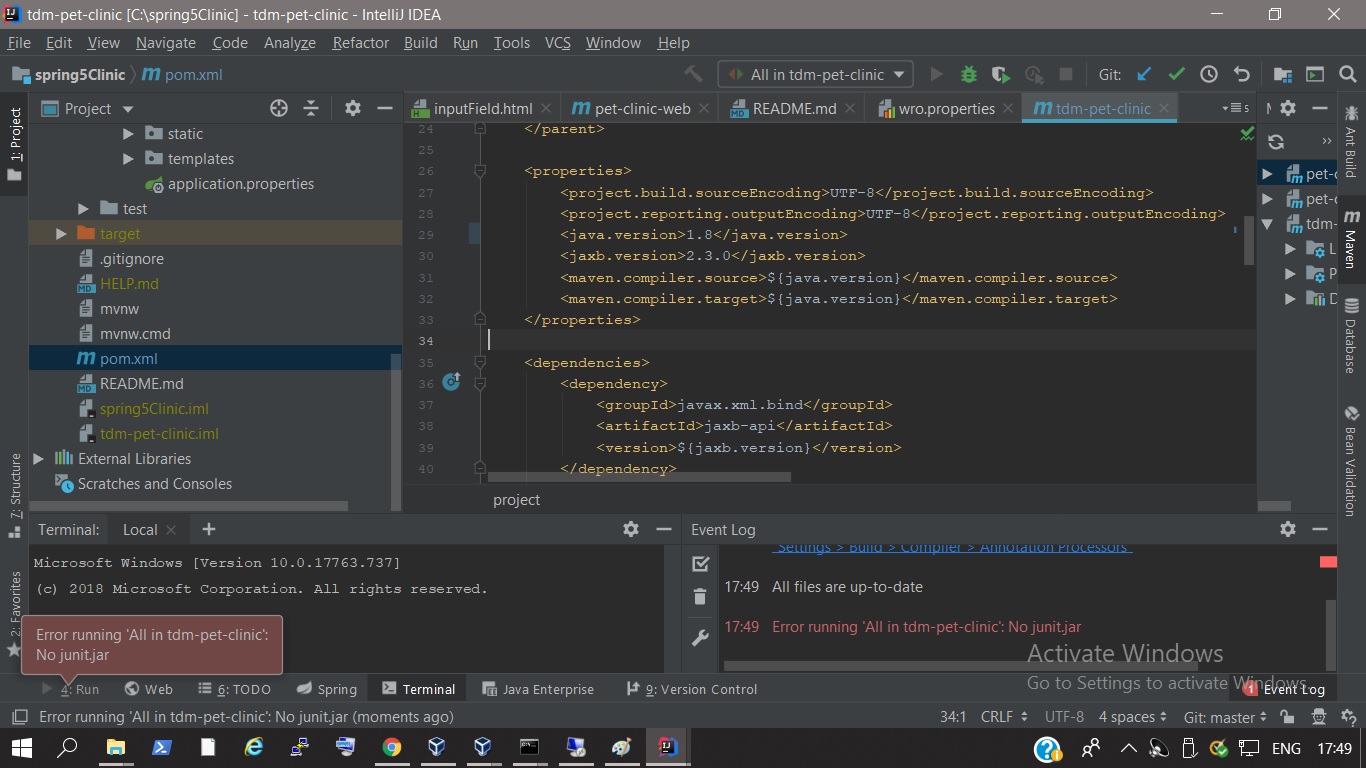Collapse all nodes in the Project panel
1366x768 pixels.
coord(311,108)
